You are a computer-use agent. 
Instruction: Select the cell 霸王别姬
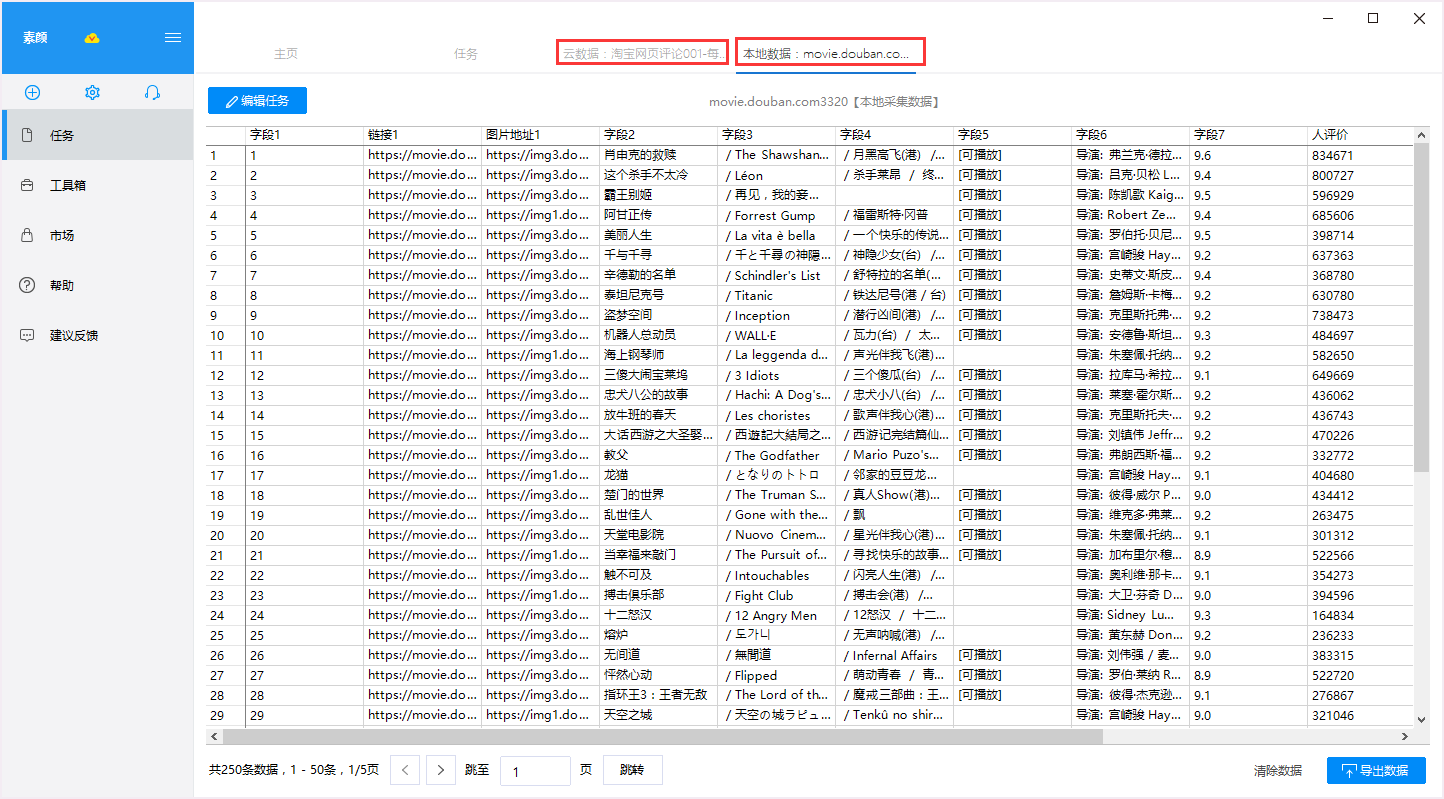pos(659,195)
